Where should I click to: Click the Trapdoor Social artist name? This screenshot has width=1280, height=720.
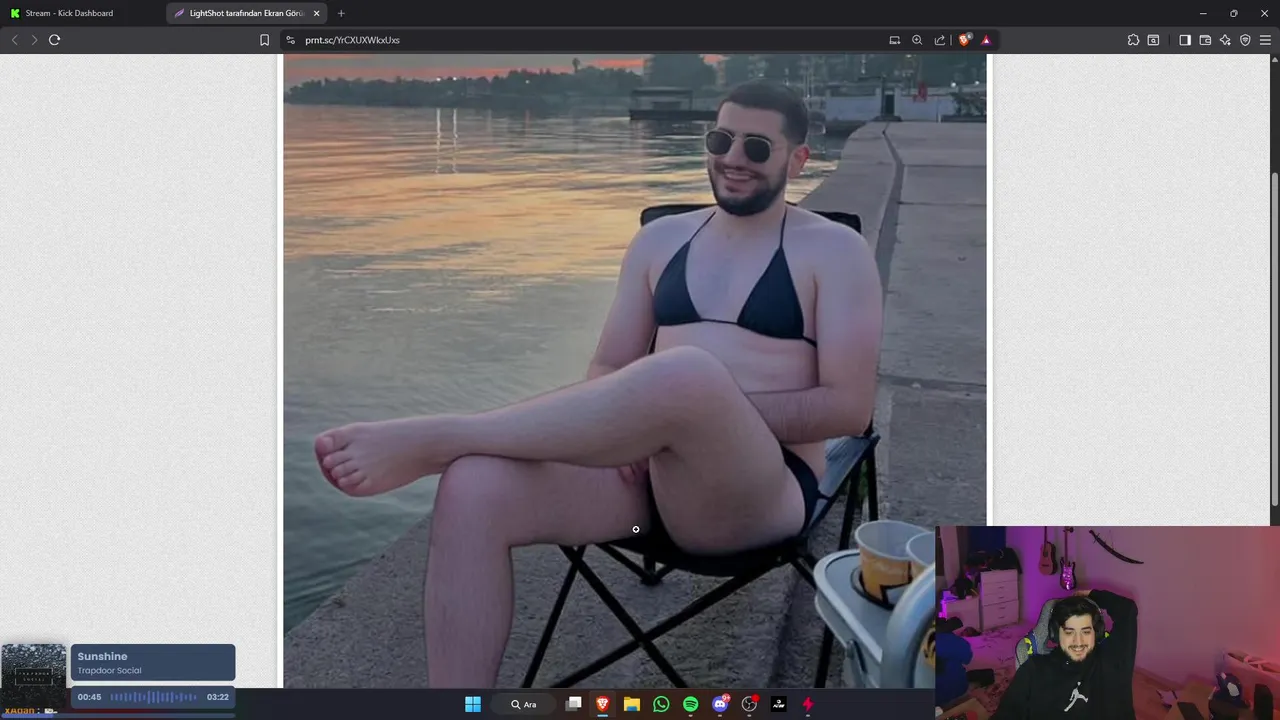click(109, 671)
